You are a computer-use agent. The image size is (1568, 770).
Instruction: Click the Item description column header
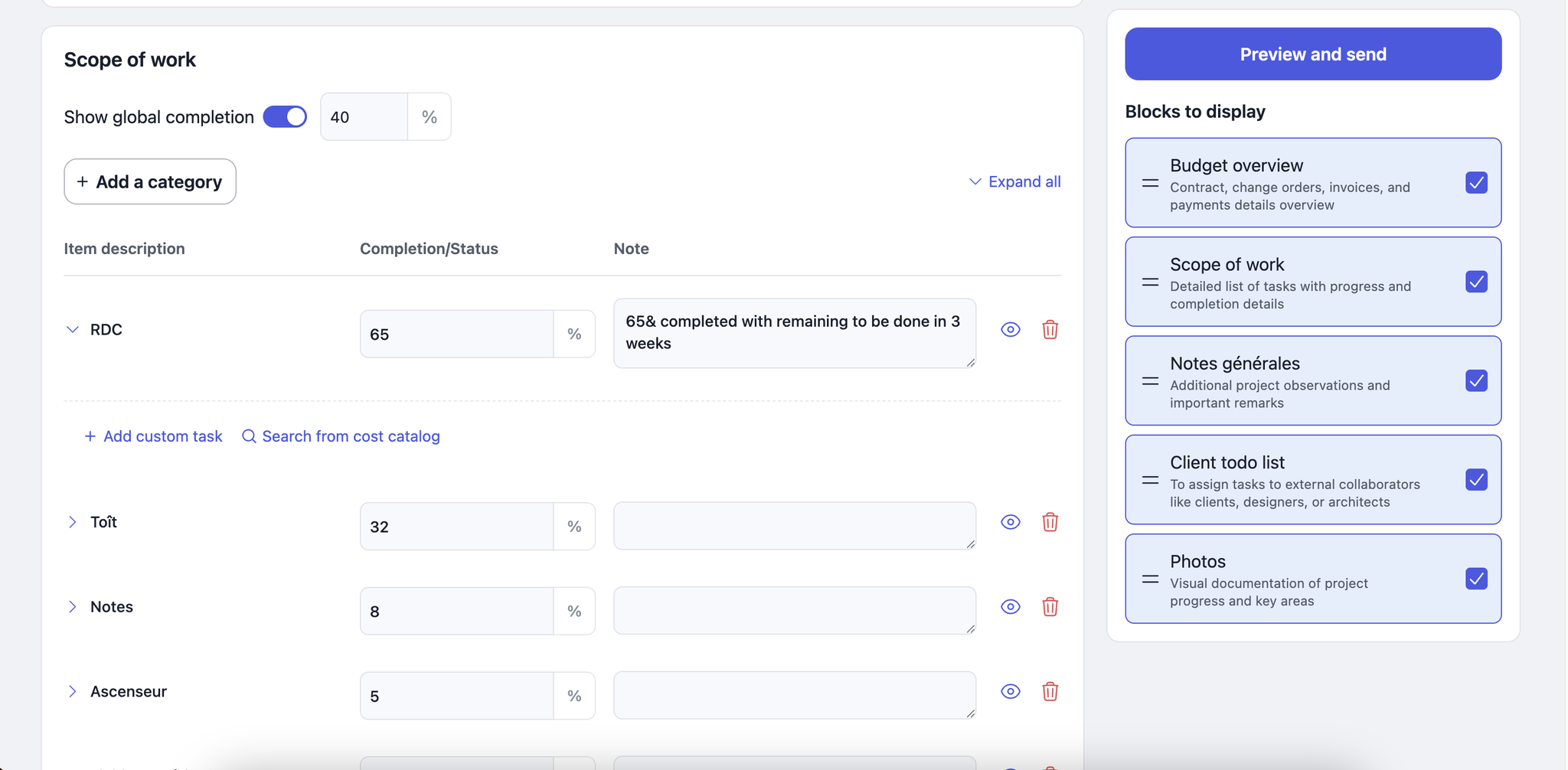125,249
